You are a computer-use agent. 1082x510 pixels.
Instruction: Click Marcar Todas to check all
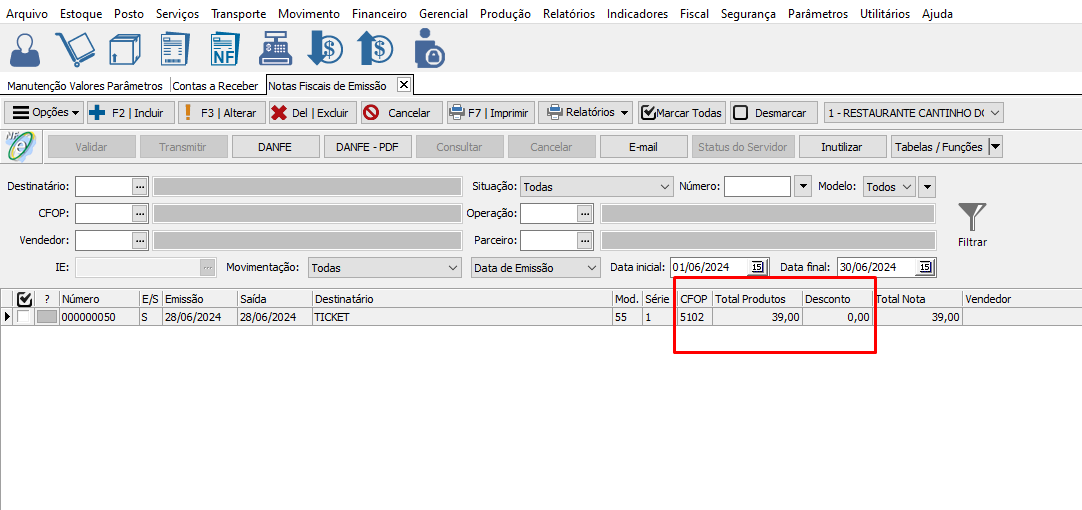click(681, 113)
